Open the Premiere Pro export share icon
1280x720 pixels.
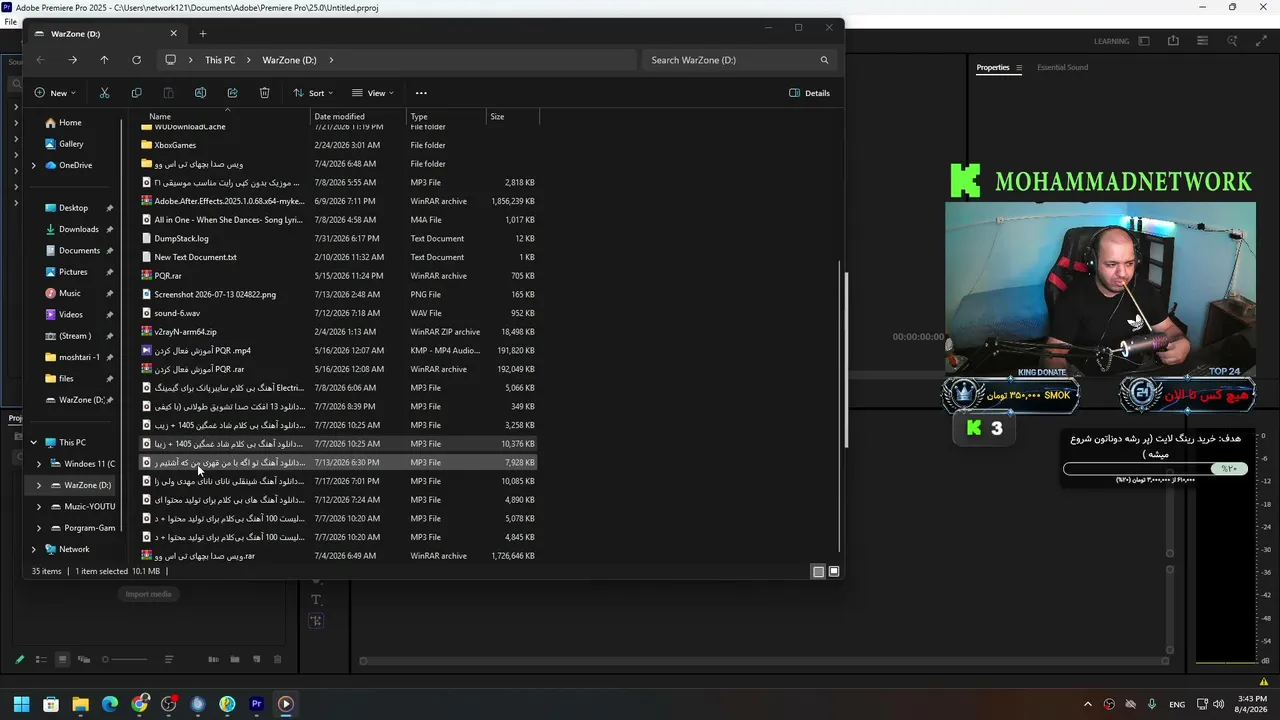click(x=1173, y=41)
